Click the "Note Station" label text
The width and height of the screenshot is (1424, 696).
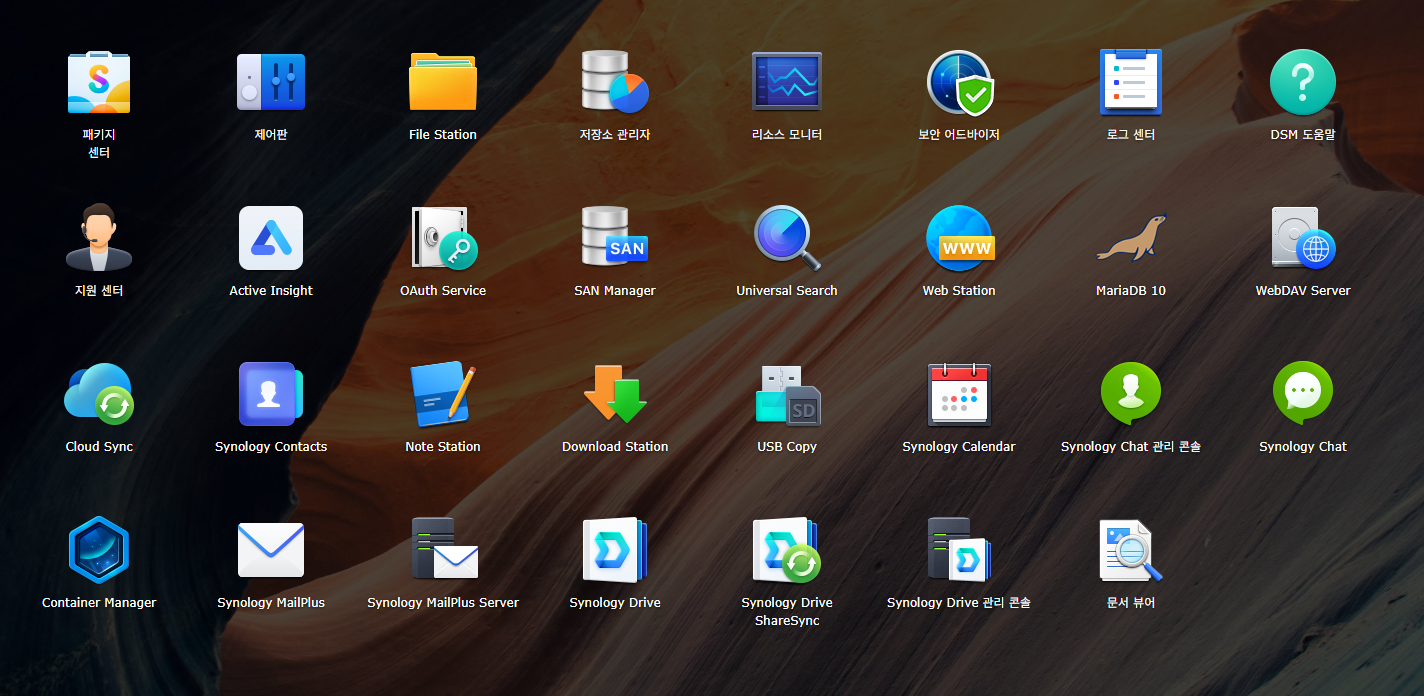443,447
